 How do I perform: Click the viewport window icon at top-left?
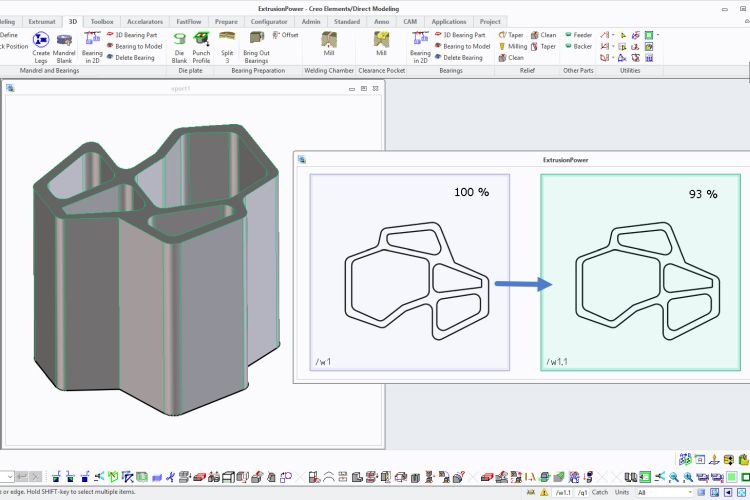[x=10, y=88]
